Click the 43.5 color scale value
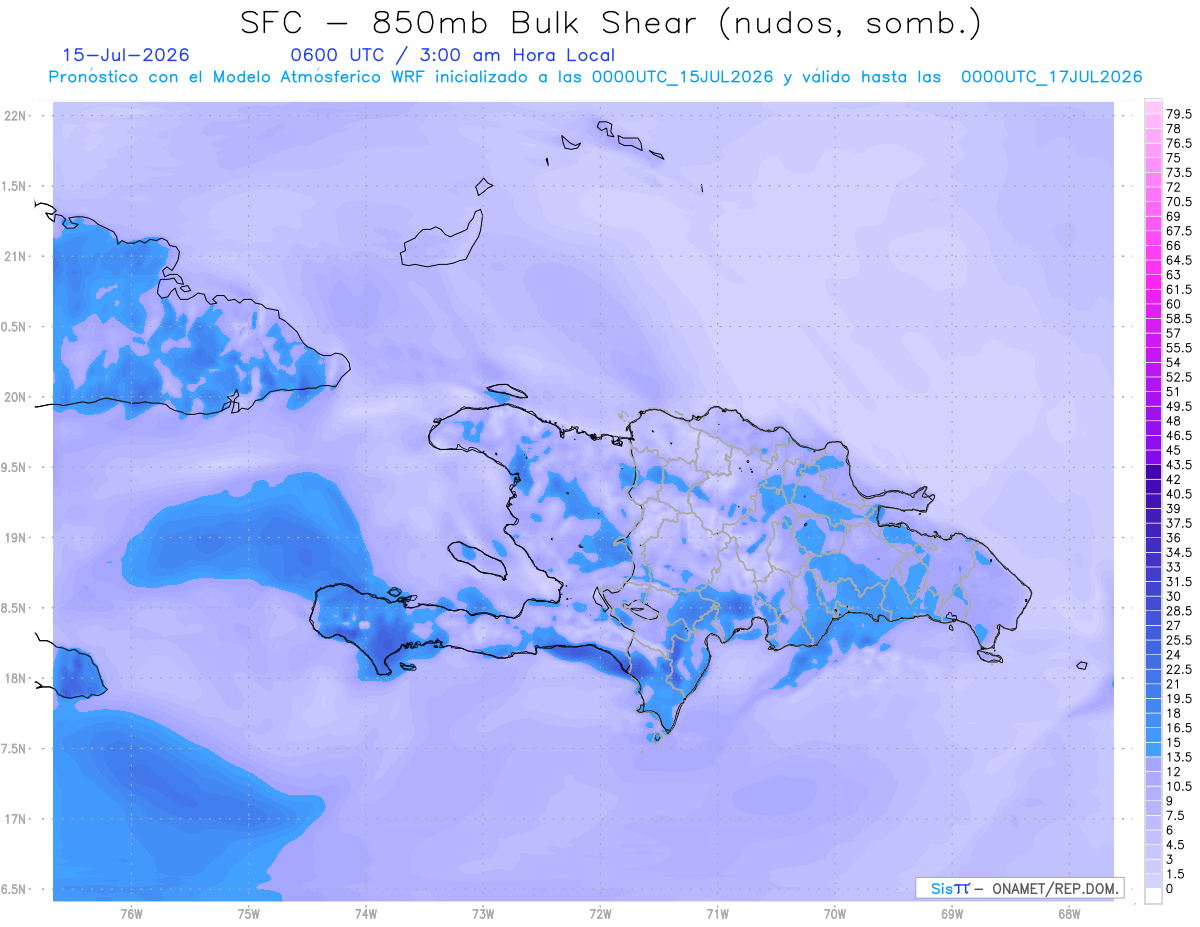Viewport: 1200px width, 927px height. click(x=1180, y=465)
